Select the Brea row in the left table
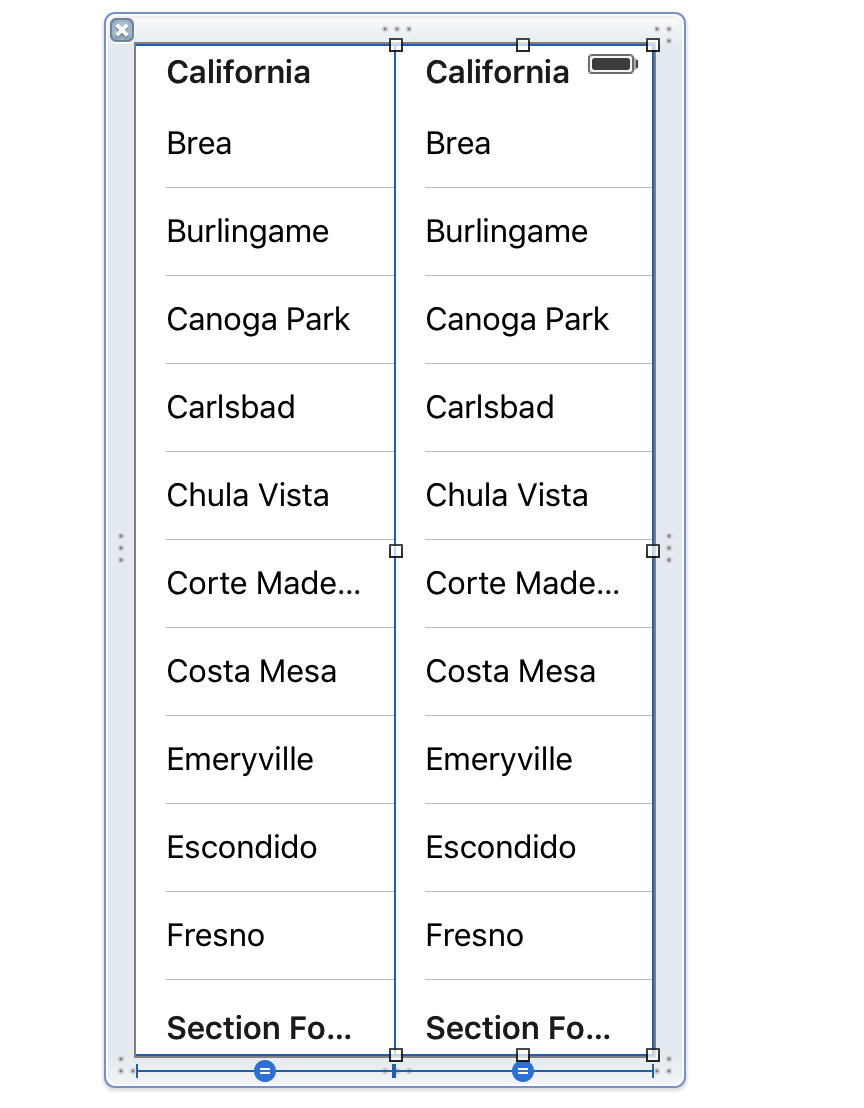 point(199,144)
